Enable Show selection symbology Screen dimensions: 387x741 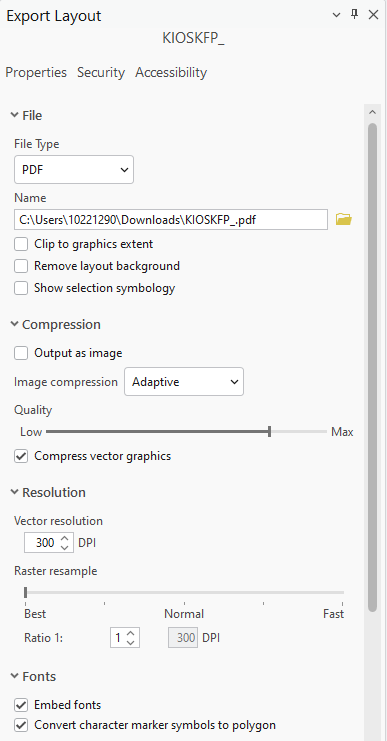pos(21,288)
